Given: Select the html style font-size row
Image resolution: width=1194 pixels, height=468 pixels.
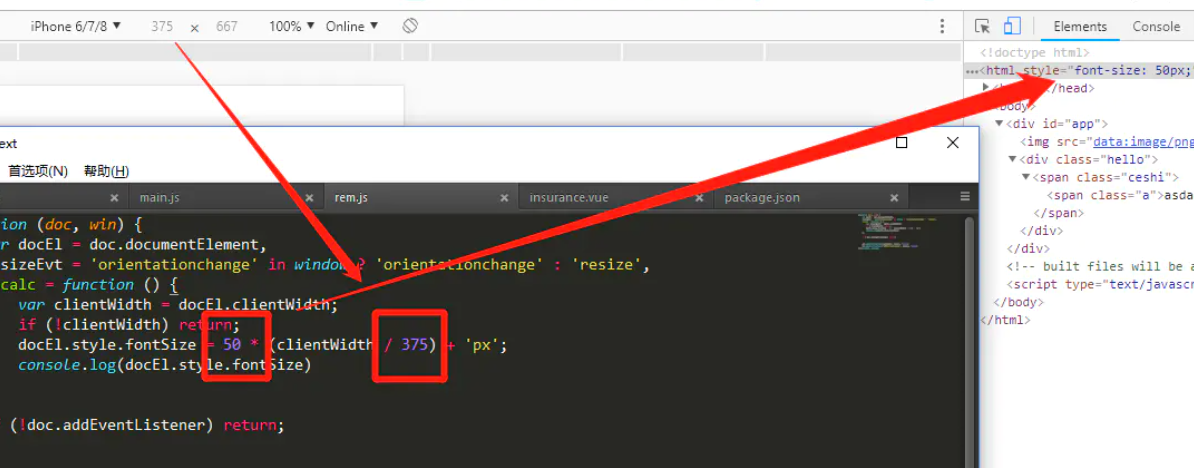Looking at the screenshot, I should coord(1080,70).
